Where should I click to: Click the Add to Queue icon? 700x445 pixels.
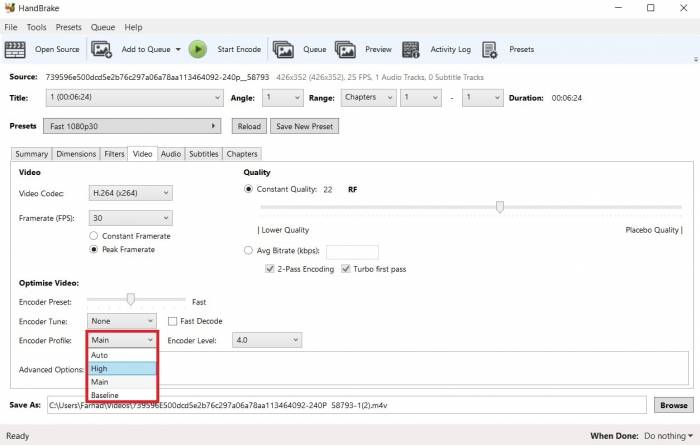pos(102,49)
